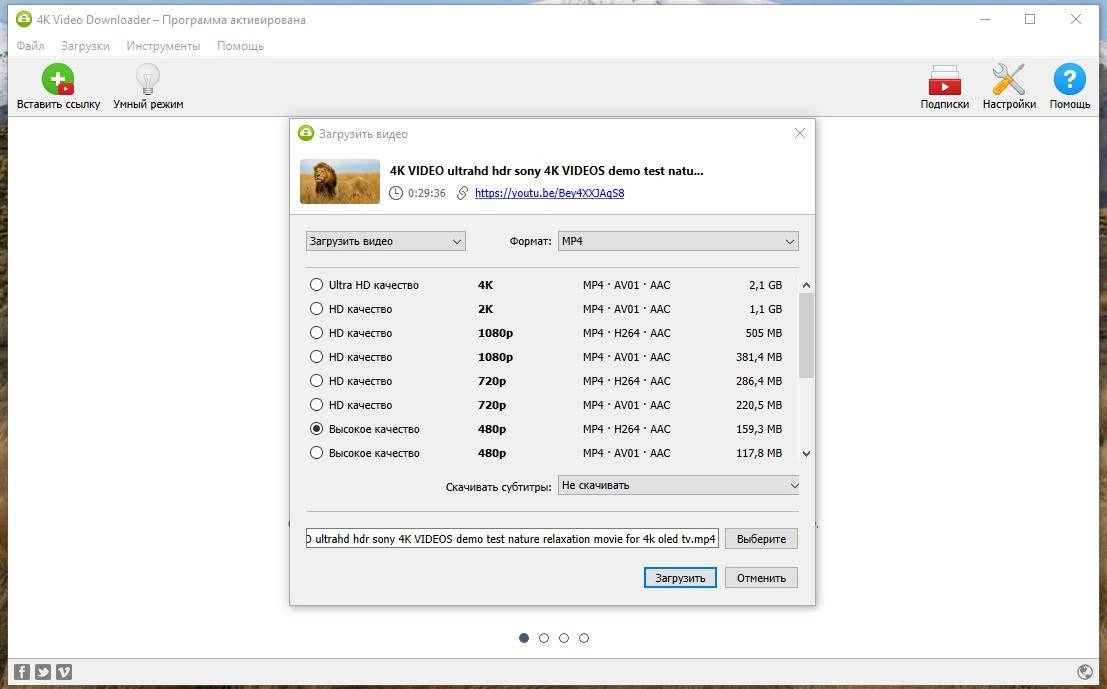Open Настройки tools icon
This screenshot has height=689, width=1107.
pos(1009,79)
